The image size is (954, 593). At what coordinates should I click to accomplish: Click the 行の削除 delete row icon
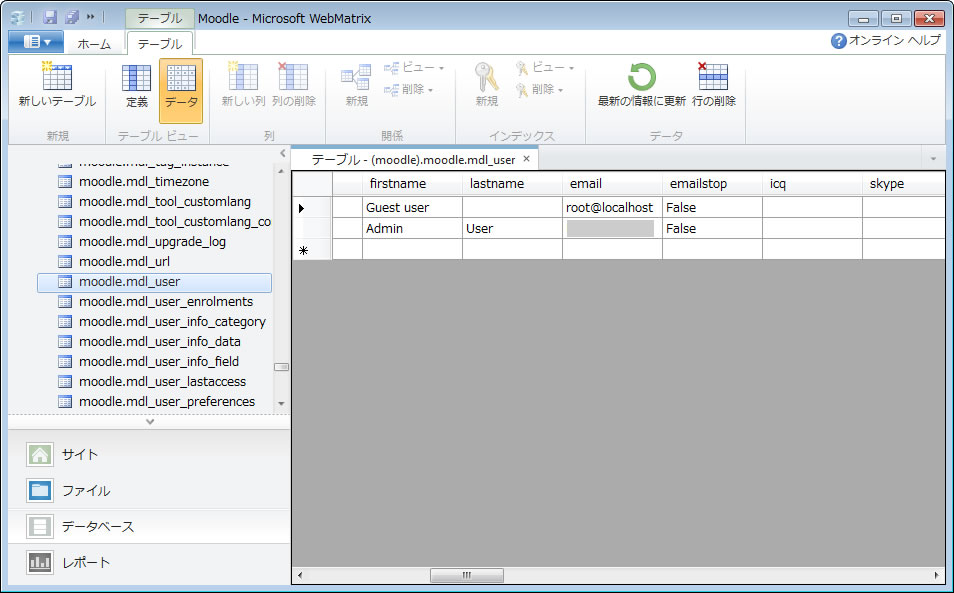click(713, 78)
